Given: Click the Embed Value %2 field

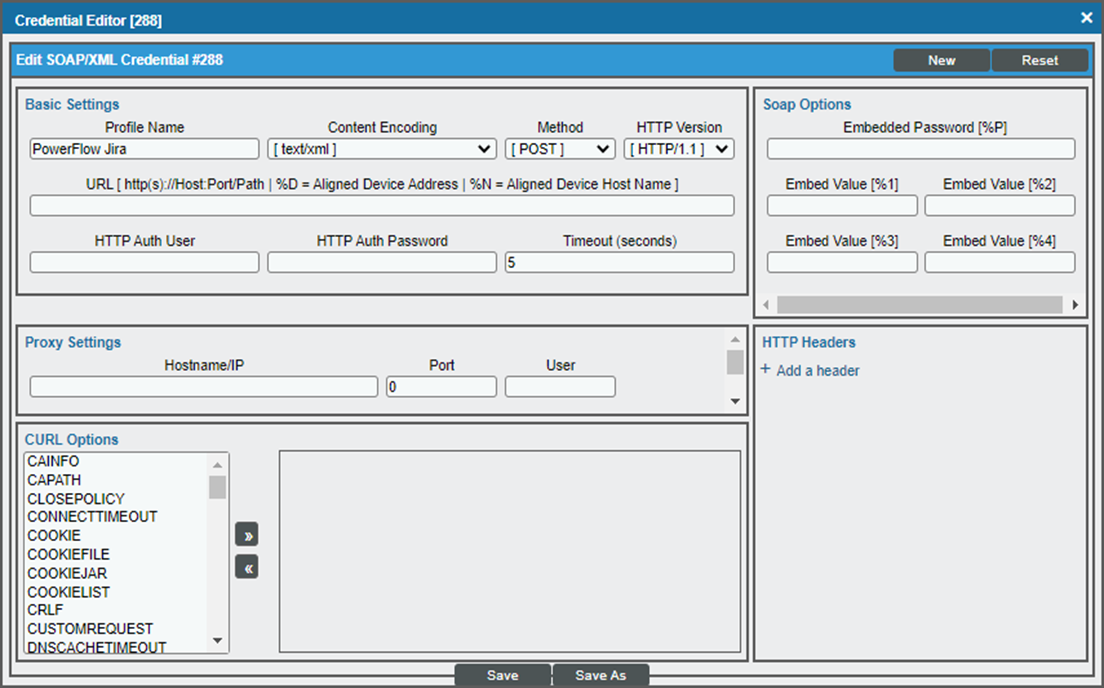Looking at the screenshot, I should tap(1000, 205).
